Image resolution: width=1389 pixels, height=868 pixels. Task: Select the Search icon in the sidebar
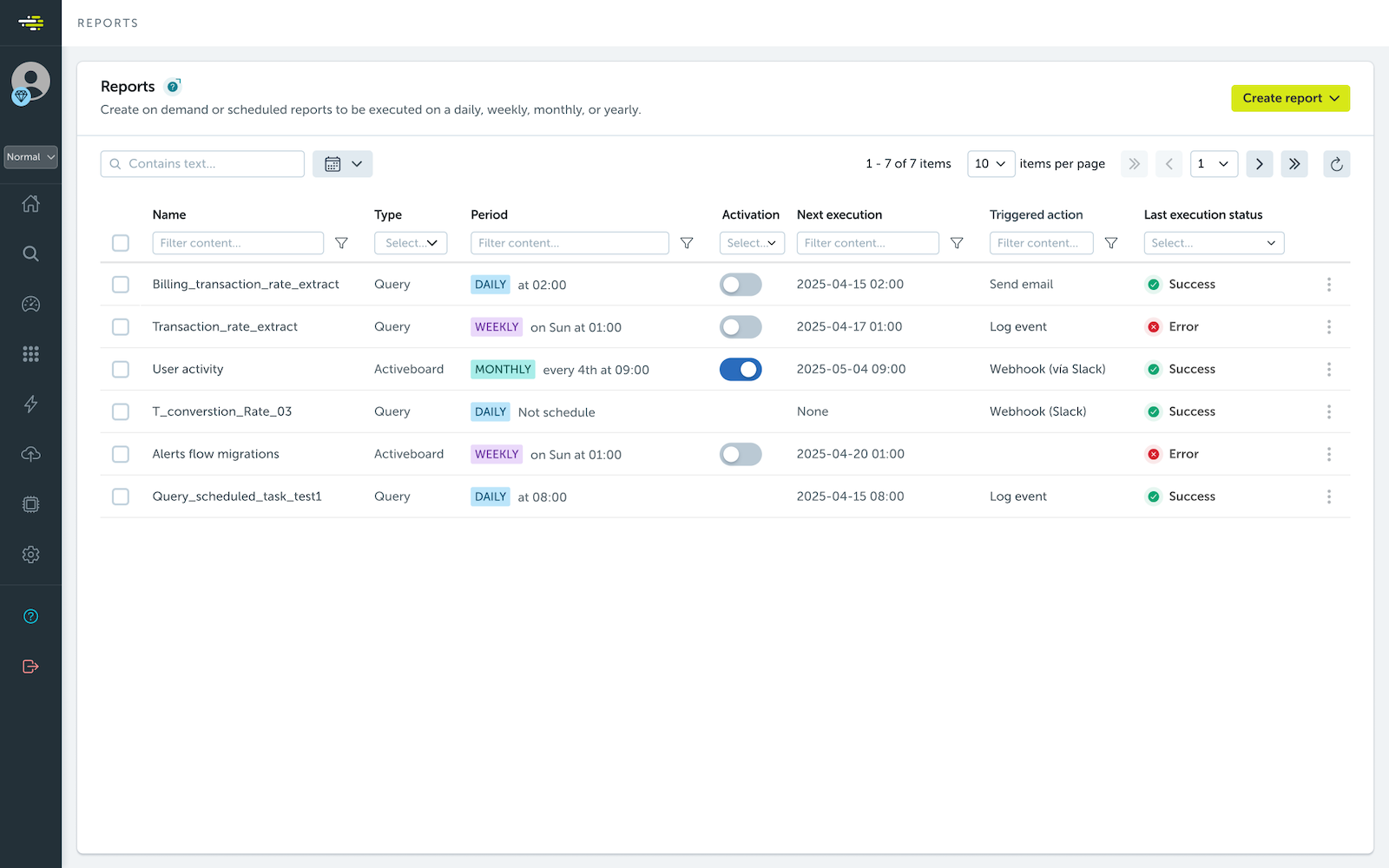point(30,253)
